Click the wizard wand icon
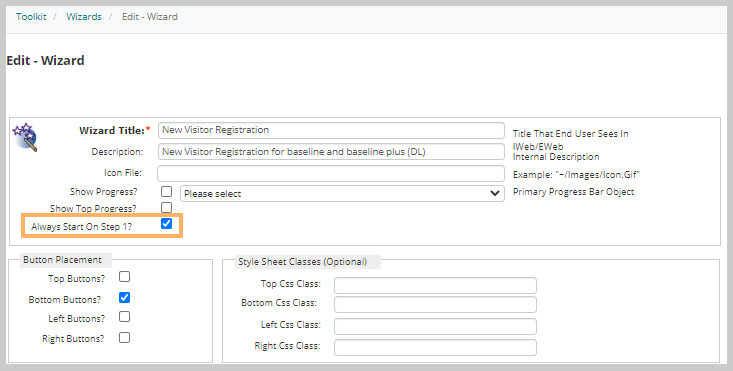733x371 pixels. (25, 137)
